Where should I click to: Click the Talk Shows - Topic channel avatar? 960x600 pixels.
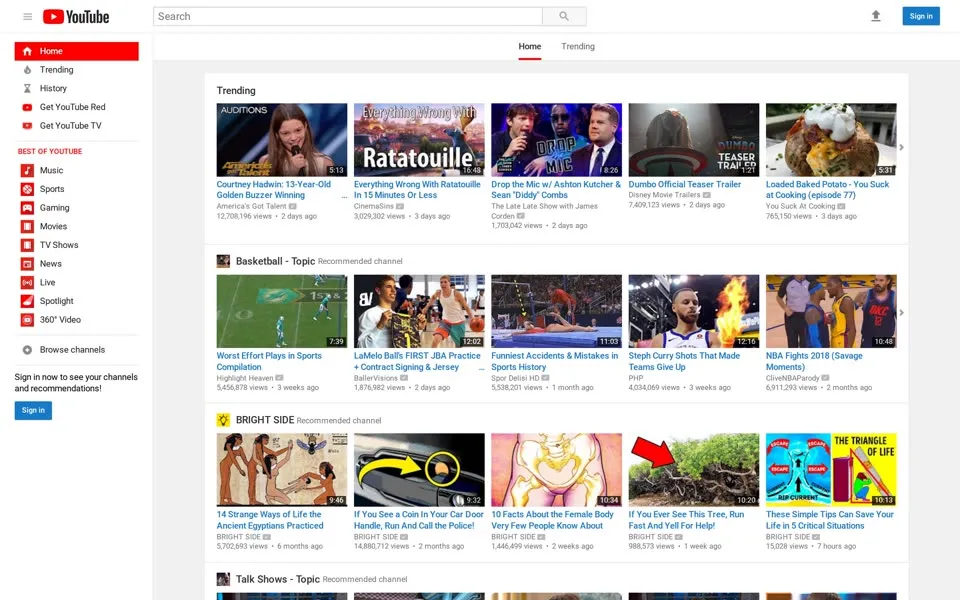pyautogui.click(x=223, y=579)
